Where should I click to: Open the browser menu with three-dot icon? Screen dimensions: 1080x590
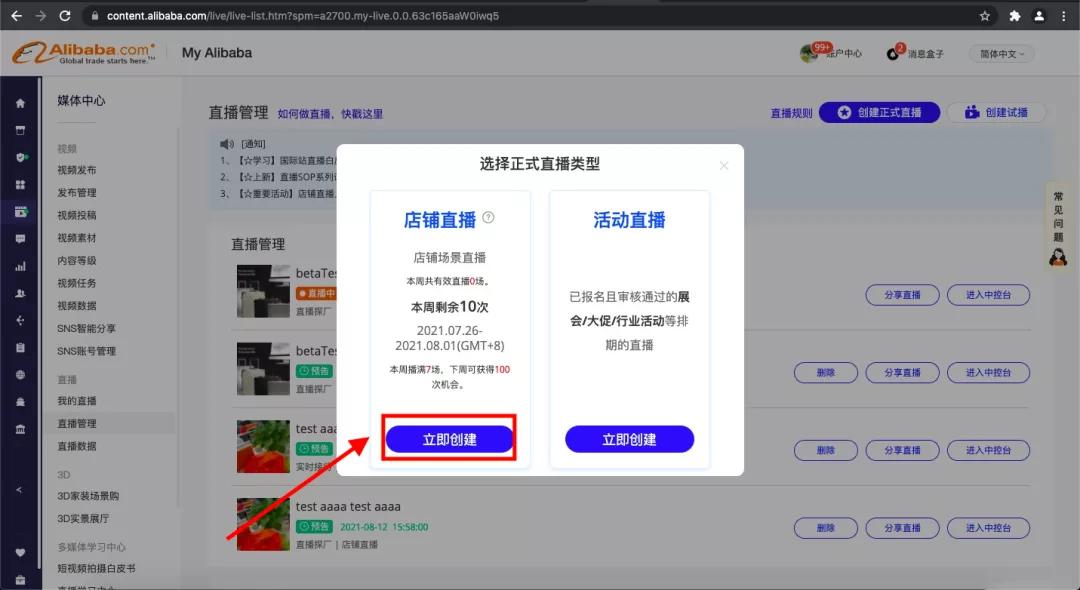point(1063,16)
